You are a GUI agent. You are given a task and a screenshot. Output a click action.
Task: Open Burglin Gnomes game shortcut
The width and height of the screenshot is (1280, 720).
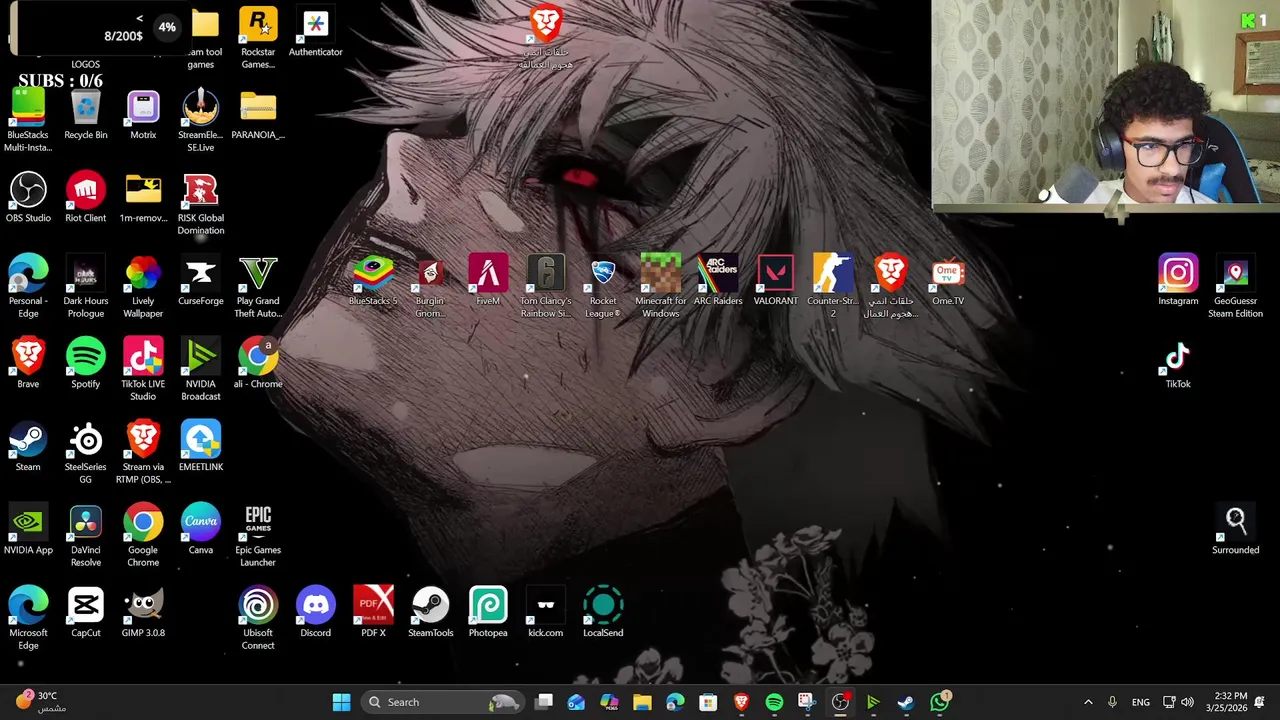click(x=431, y=286)
